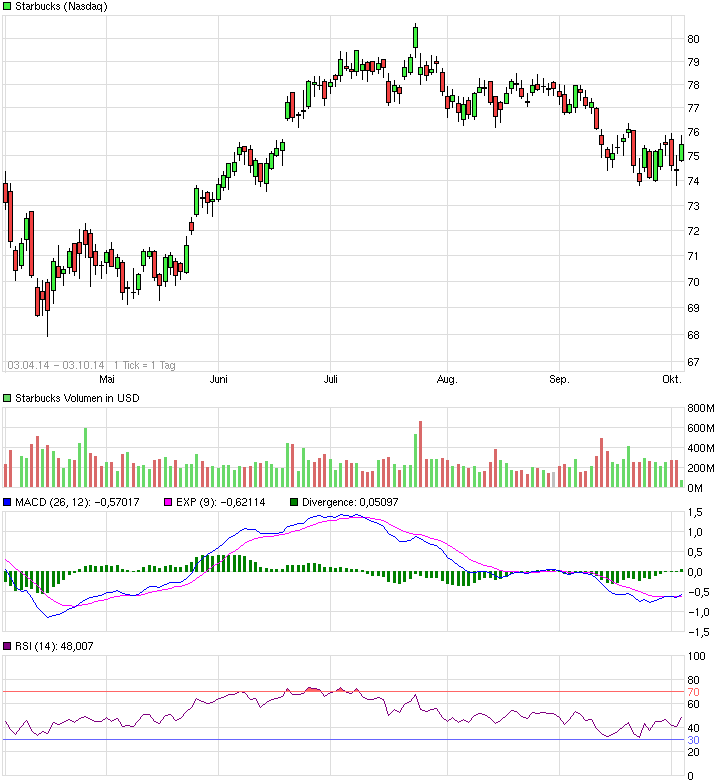Click the 800M volume axis label

(x=701, y=408)
